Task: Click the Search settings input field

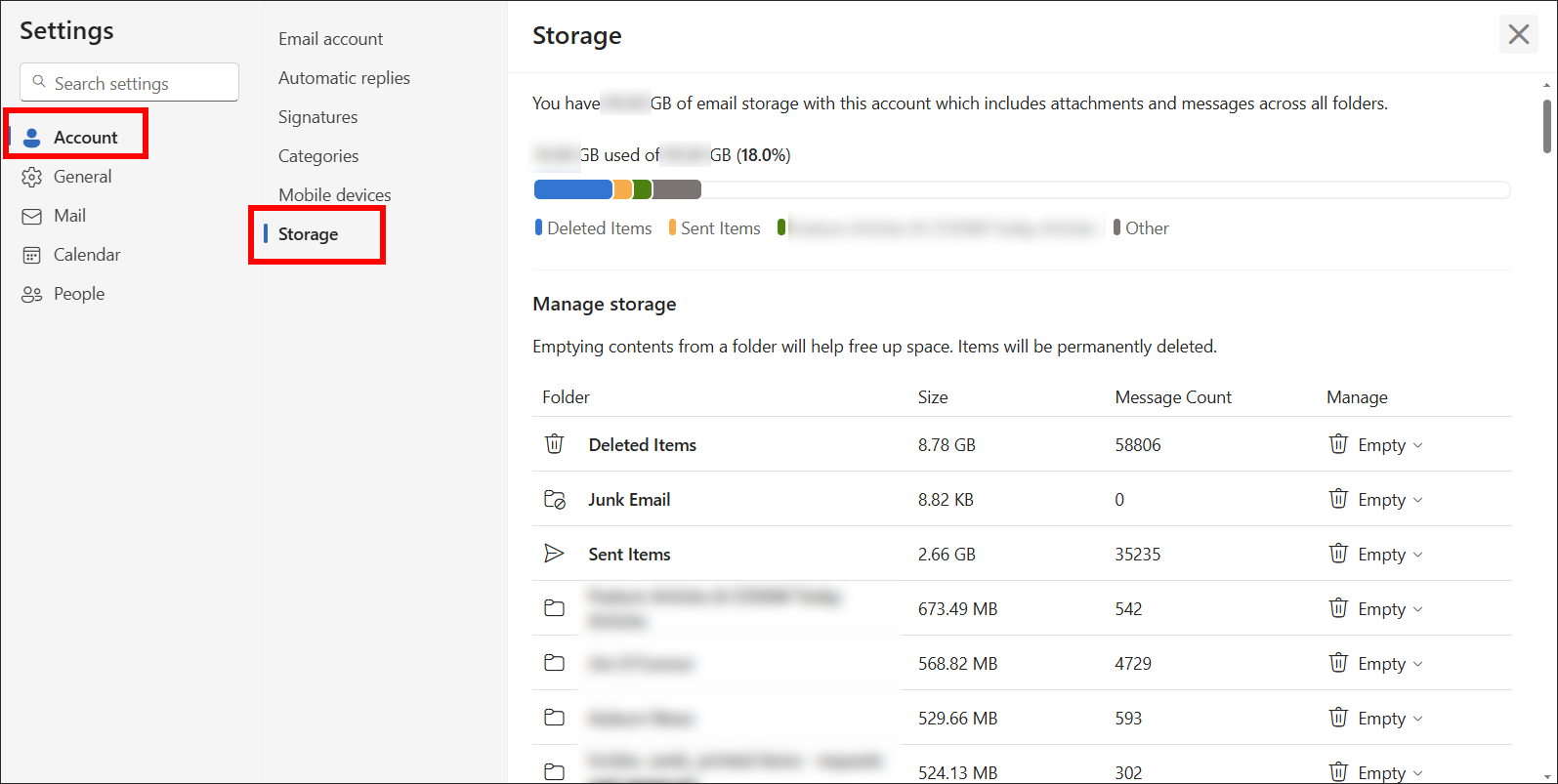Action: tap(129, 82)
